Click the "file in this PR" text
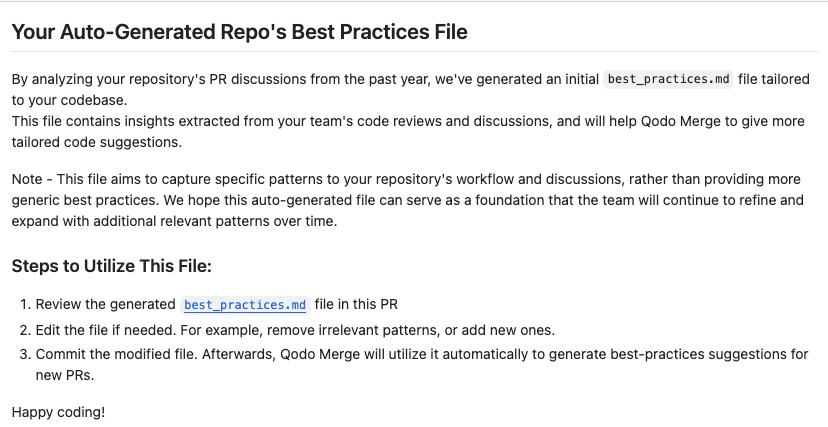 (x=356, y=305)
